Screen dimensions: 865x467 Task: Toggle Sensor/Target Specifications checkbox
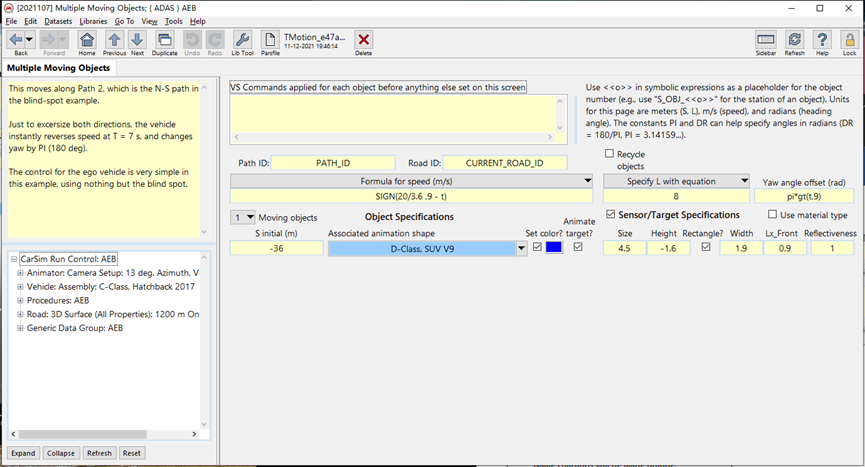[x=610, y=214]
